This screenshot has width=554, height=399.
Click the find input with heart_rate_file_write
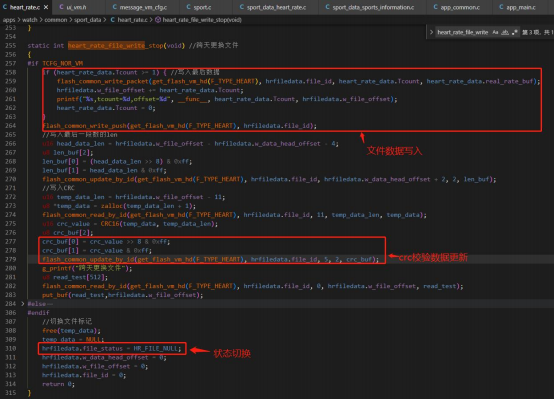click(462, 32)
